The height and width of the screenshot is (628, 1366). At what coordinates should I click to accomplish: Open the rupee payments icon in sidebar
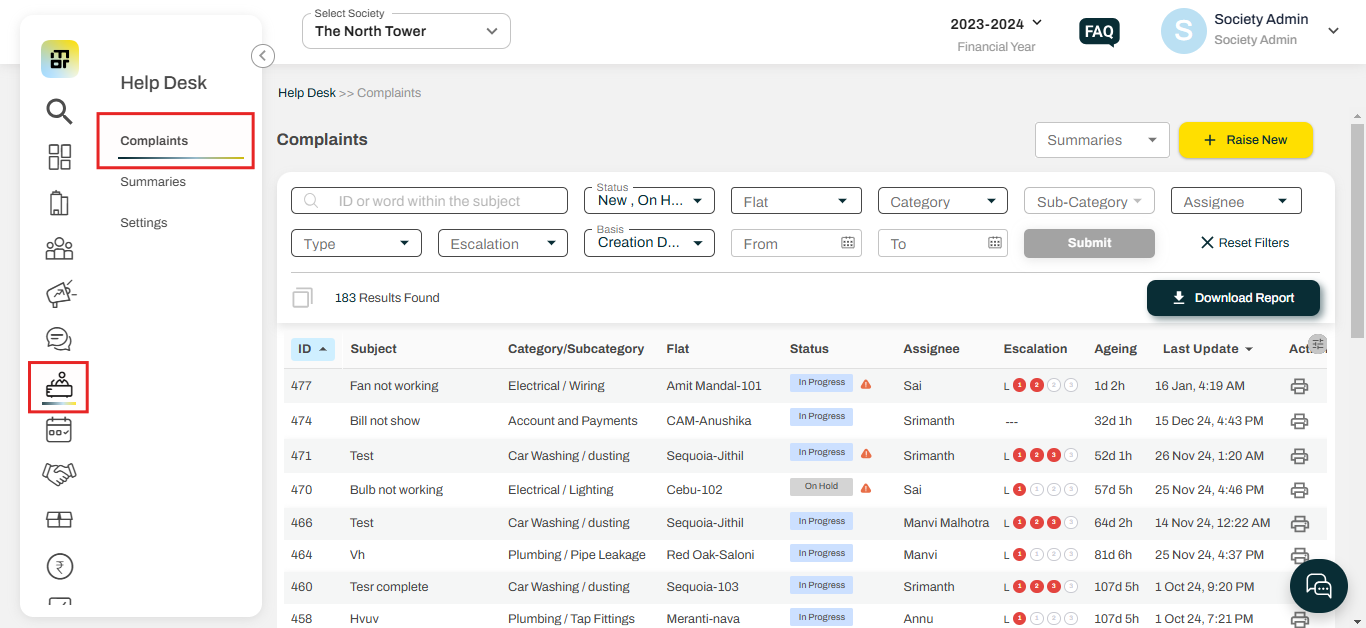60,567
